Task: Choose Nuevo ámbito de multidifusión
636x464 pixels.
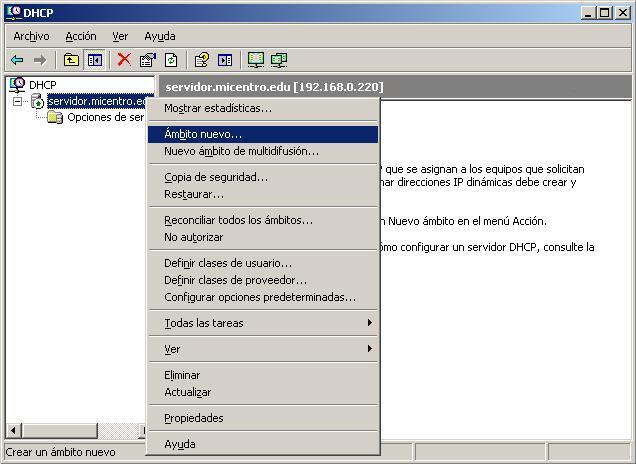Action: point(241,152)
